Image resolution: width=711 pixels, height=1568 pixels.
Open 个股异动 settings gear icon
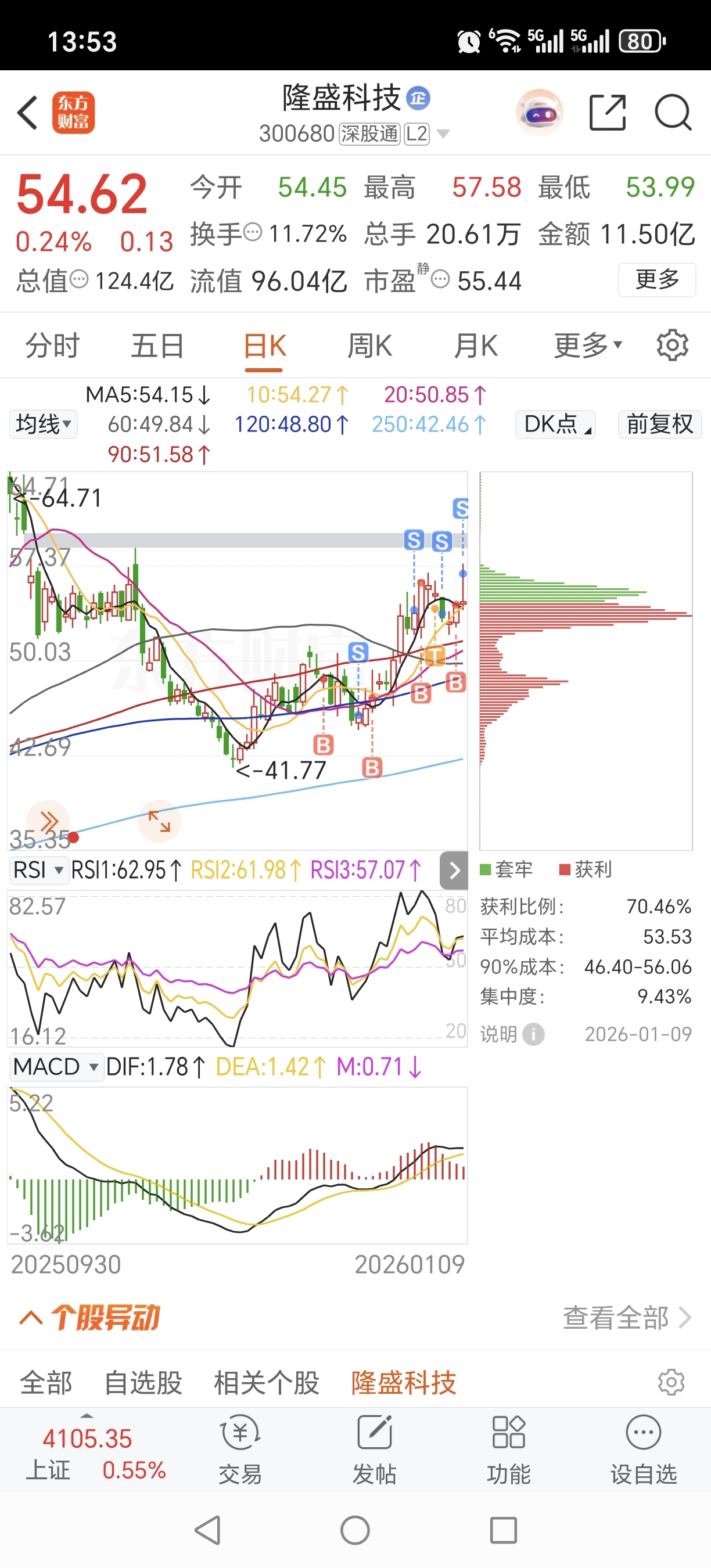point(671,1382)
